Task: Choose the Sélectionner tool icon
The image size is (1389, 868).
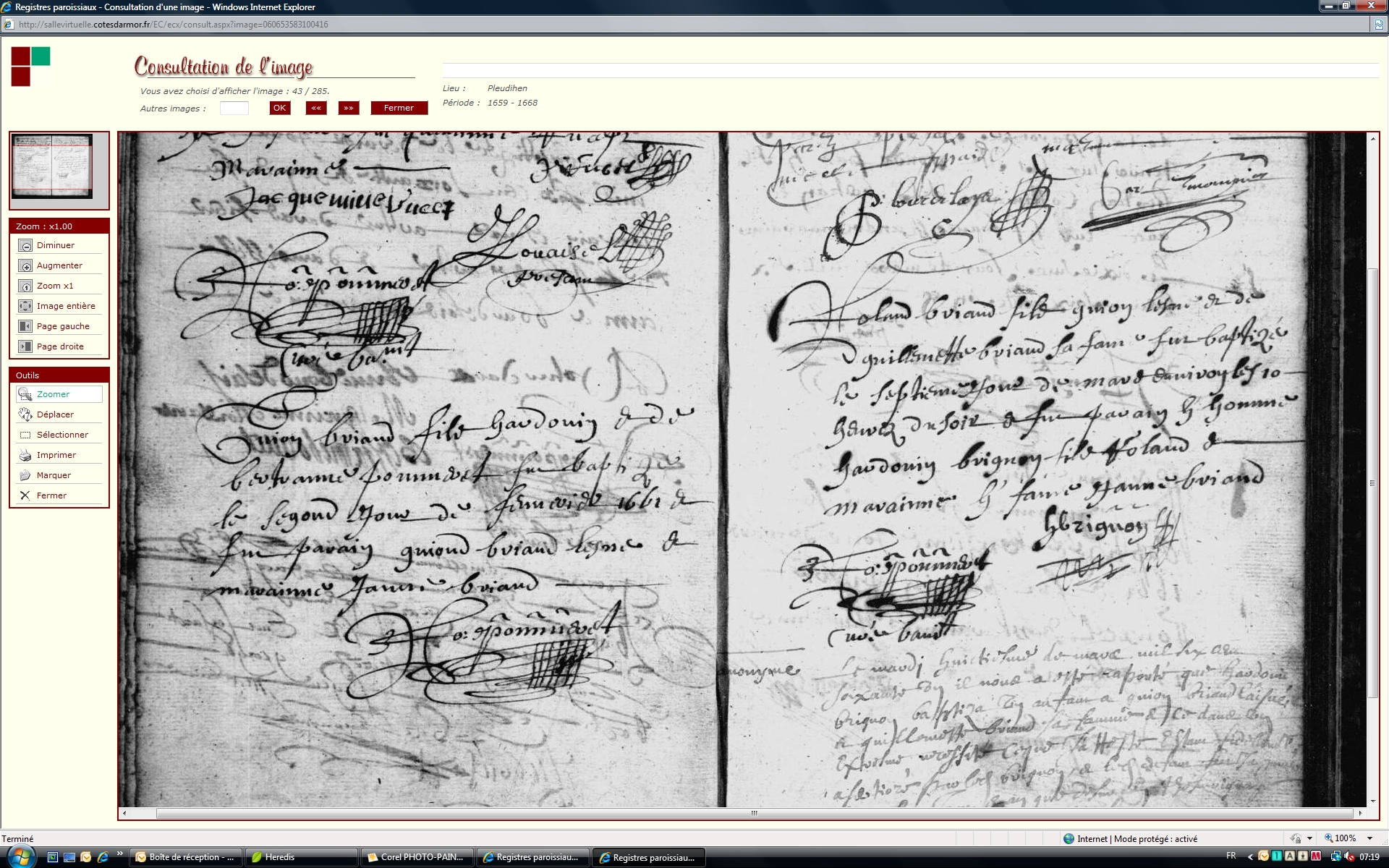Action: (x=25, y=435)
